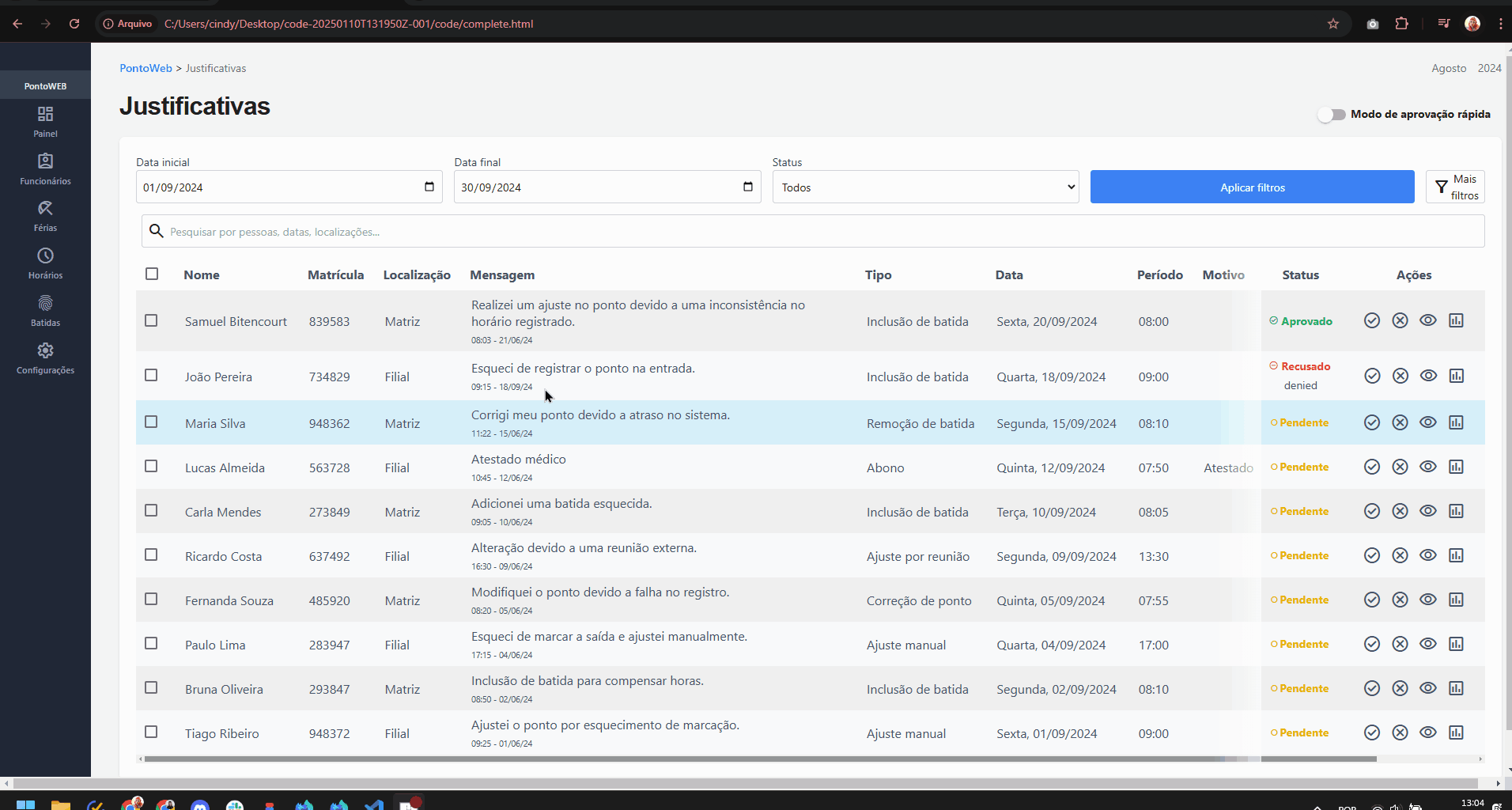This screenshot has height=810, width=1512.
Task: Open the Status dropdown showing Todos
Action: coord(925,187)
